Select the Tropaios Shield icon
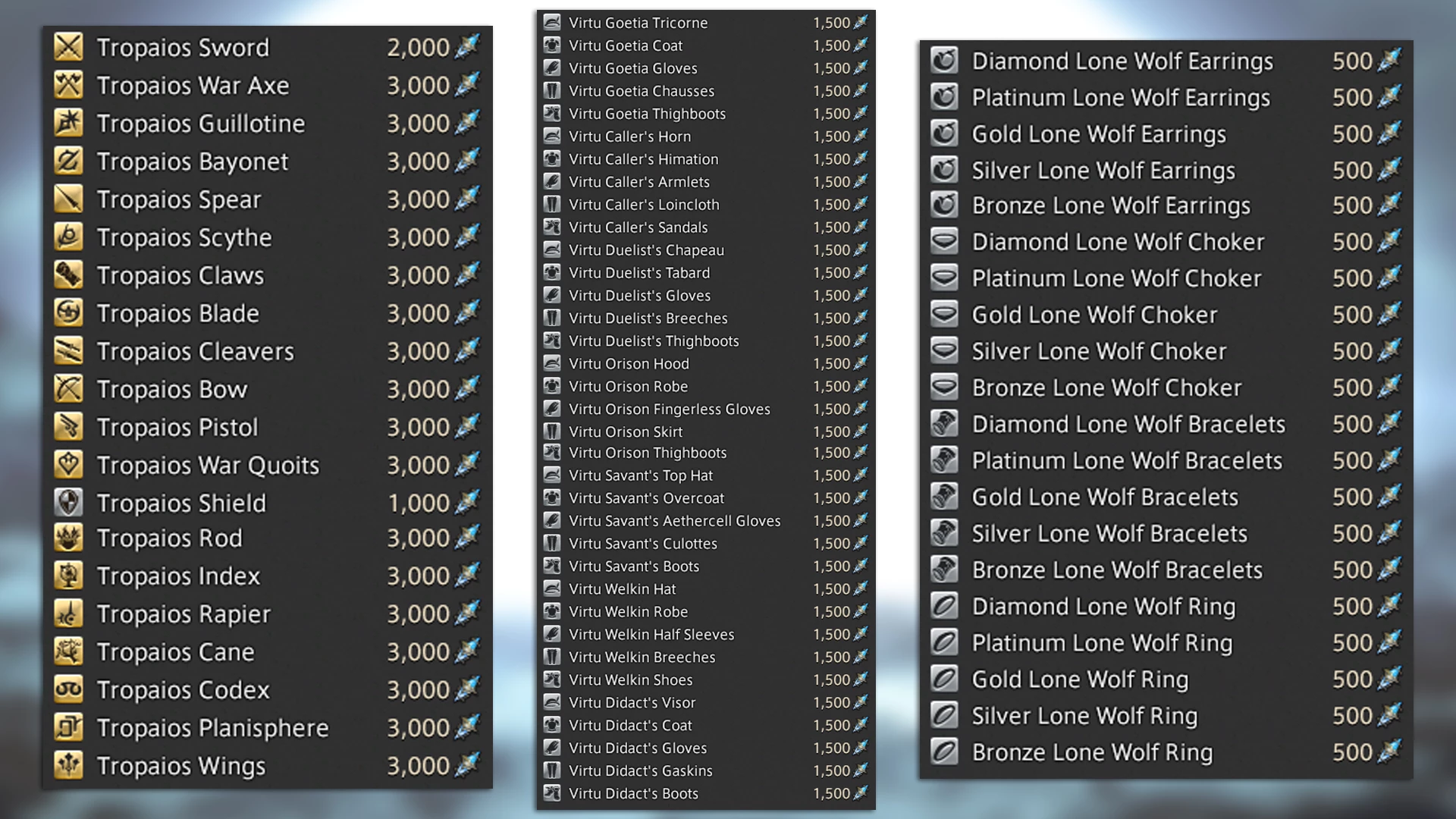Image resolution: width=1456 pixels, height=819 pixels. coord(68,503)
